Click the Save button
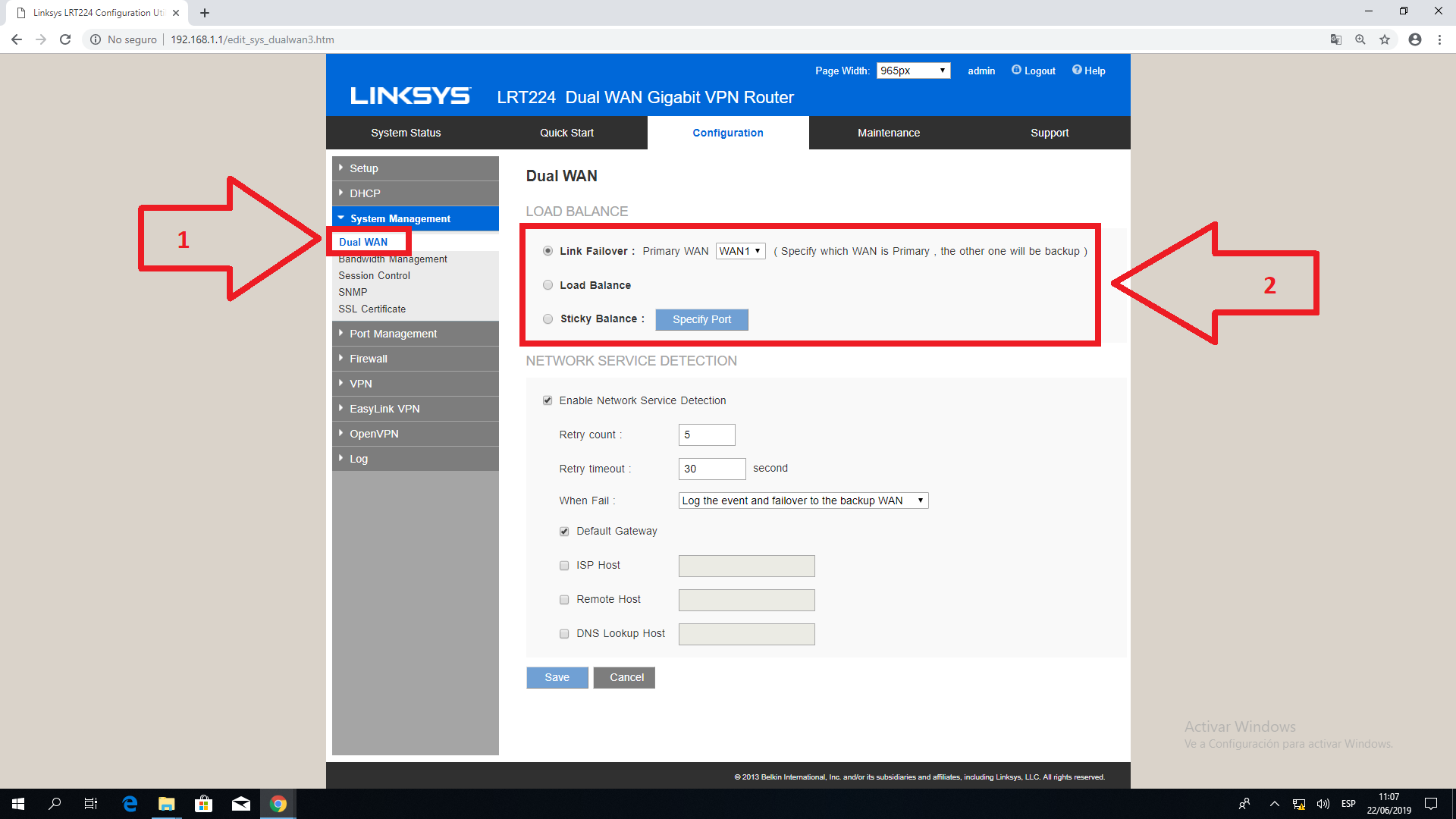Image resolution: width=1456 pixels, height=819 pixels. point(557,677)
